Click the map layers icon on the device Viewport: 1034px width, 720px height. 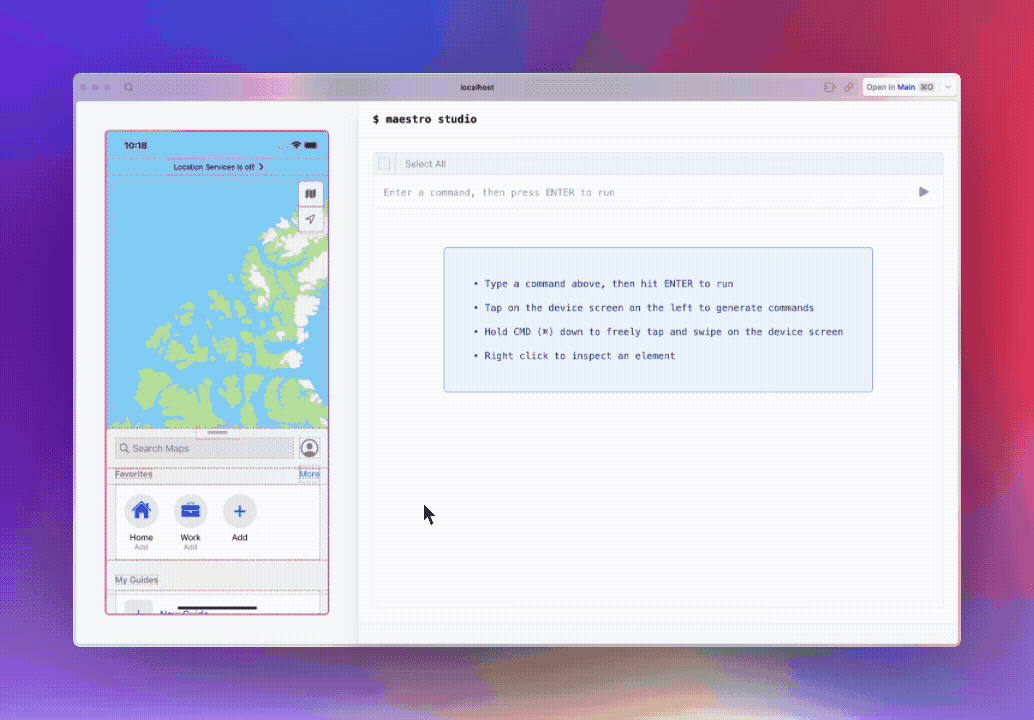(x=310, y=194)
